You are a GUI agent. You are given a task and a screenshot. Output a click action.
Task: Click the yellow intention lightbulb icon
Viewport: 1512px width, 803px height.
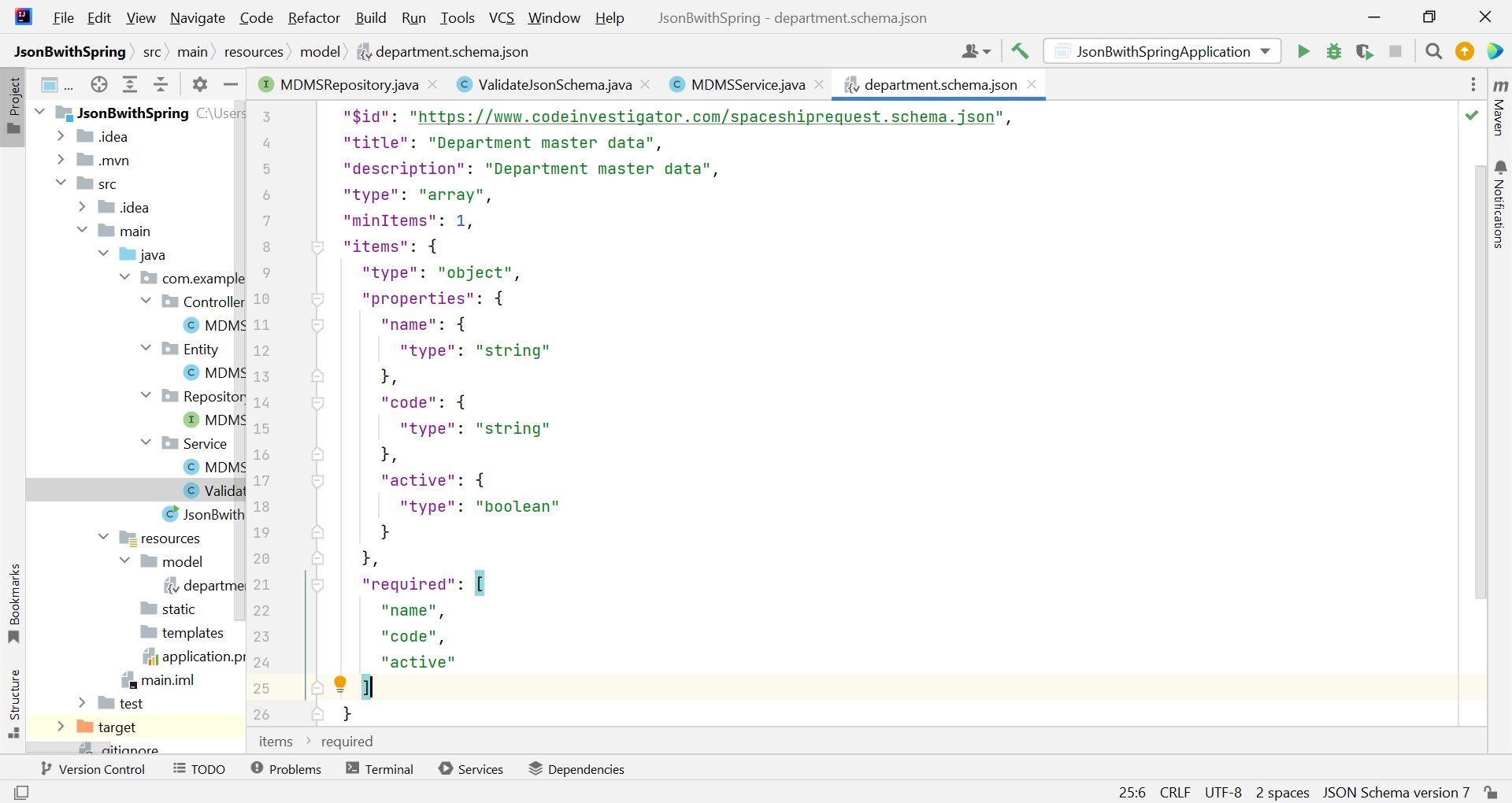[340, 685]
